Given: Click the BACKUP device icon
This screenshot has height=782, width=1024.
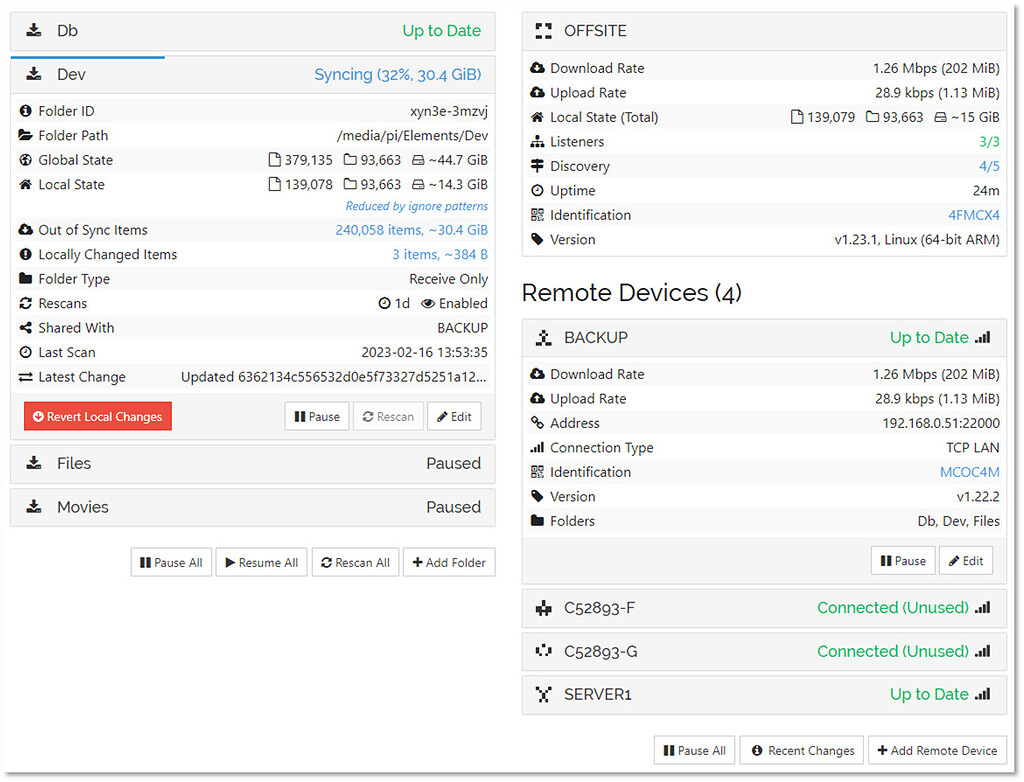Looking at the screenshot, I should (543, 338).
